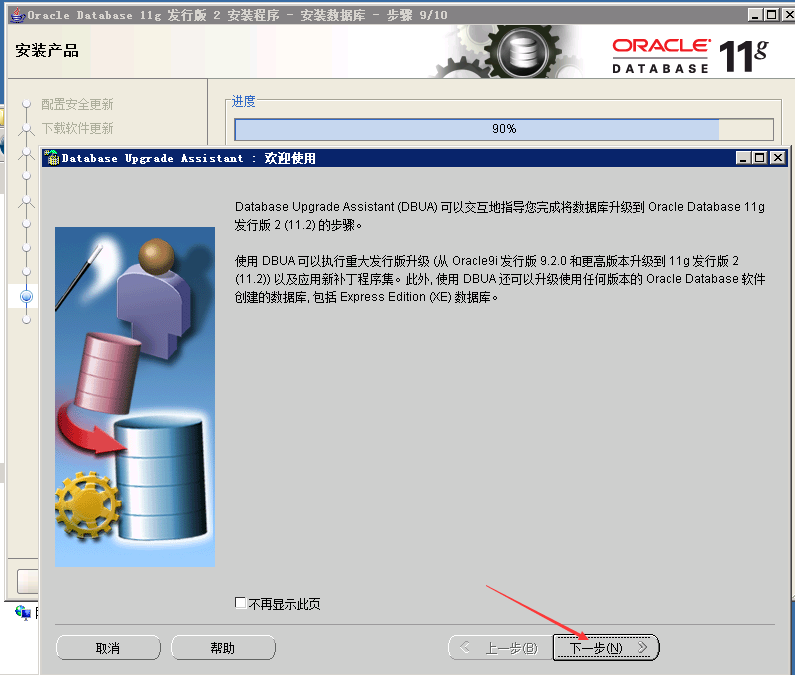The image size is (795, 675).
Task: Select the 下载软件更新 step in installer sidebar
Action: pyautogui.click(x=77, y=128)
